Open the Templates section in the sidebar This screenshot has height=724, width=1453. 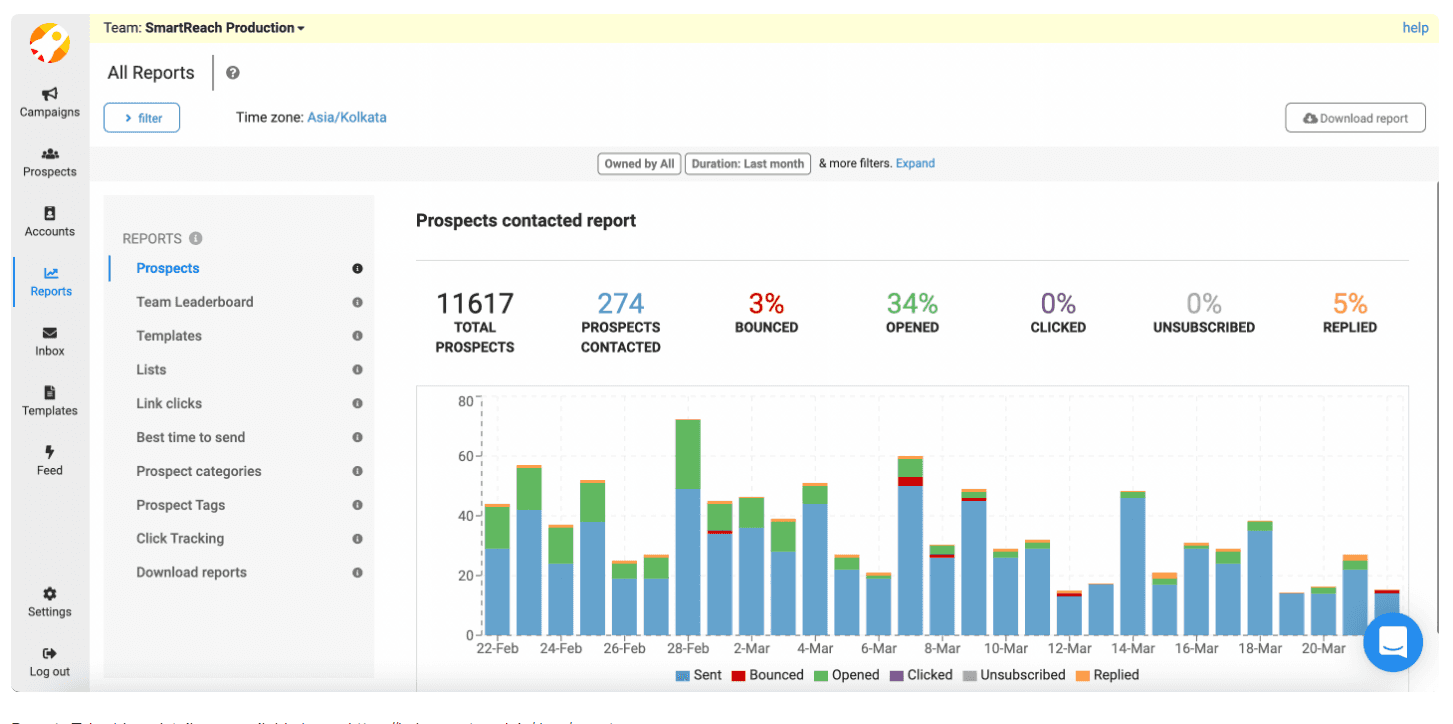pyautogui.click(x=48, y=401)
